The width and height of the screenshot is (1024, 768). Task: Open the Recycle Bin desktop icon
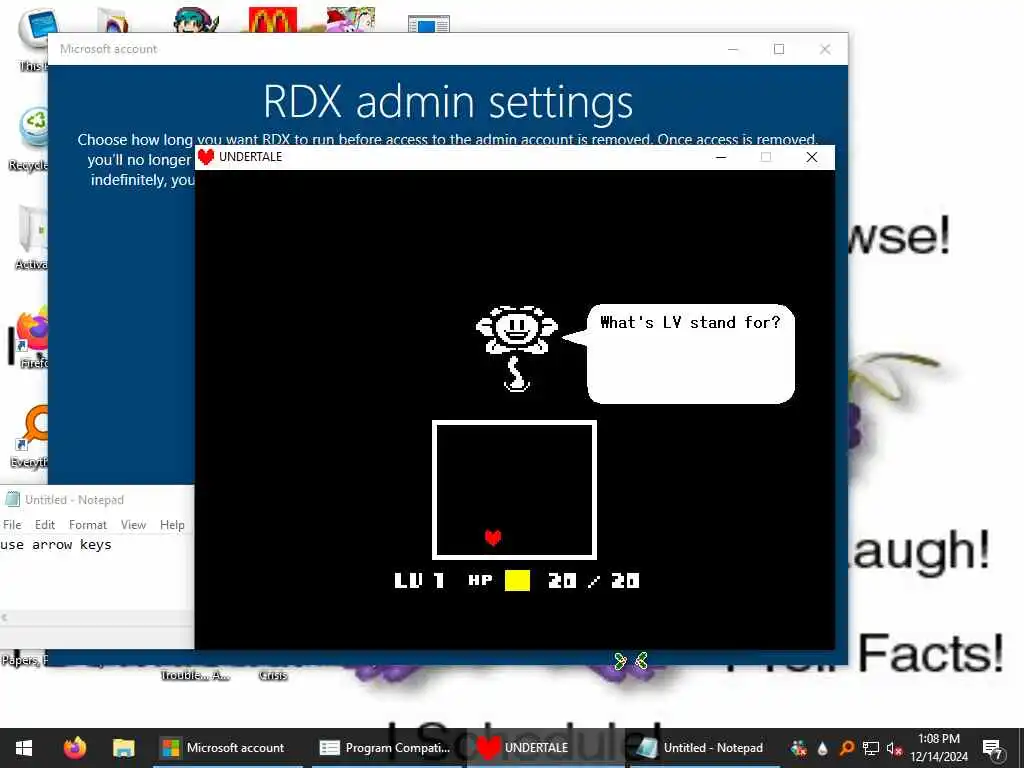pos(31,138)
